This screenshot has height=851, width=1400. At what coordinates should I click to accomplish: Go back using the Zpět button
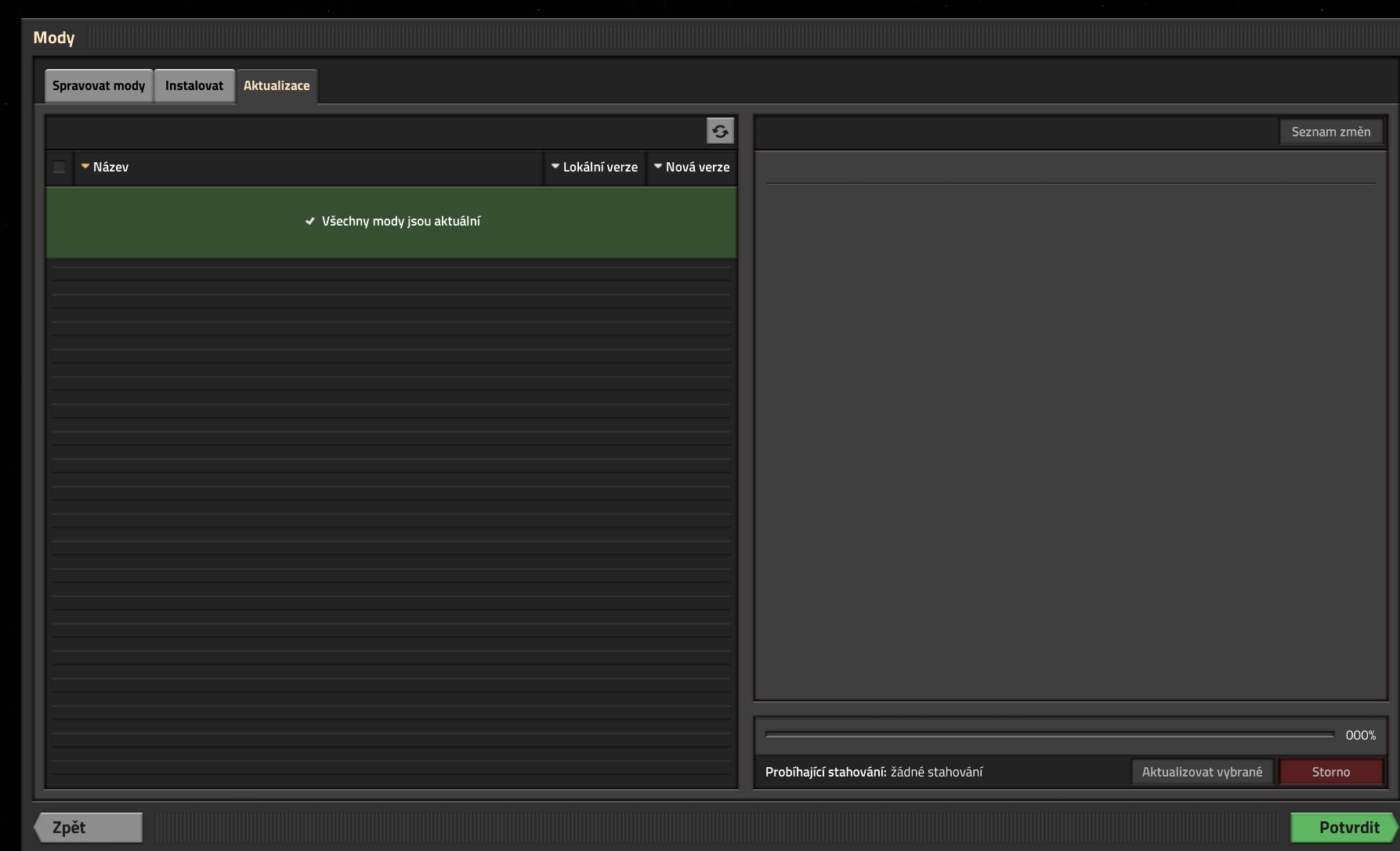(x=88, y=827)
